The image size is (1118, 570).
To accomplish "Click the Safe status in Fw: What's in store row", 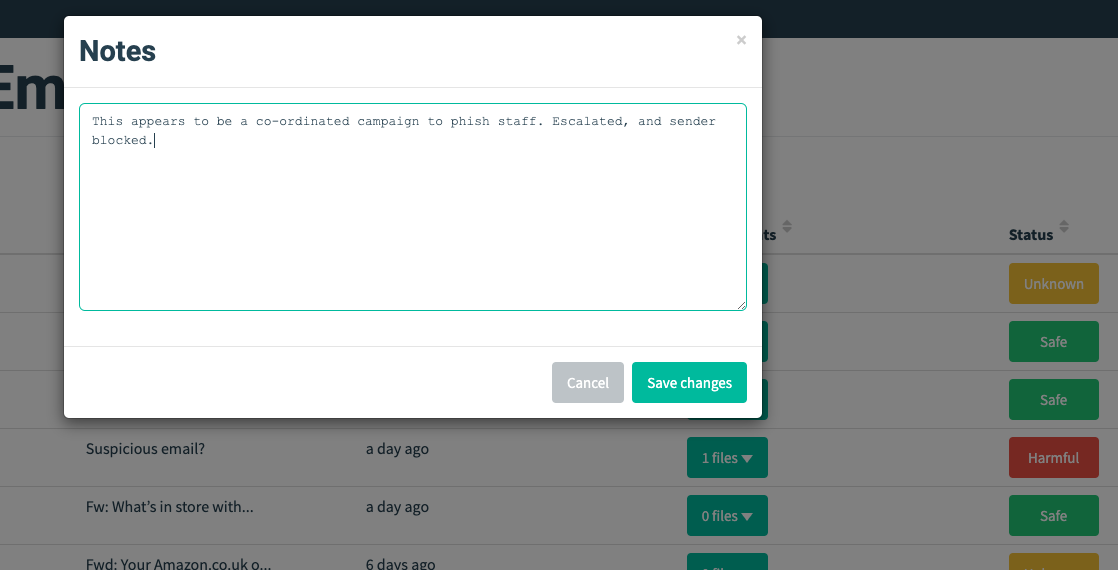I will click(1053, 516).
